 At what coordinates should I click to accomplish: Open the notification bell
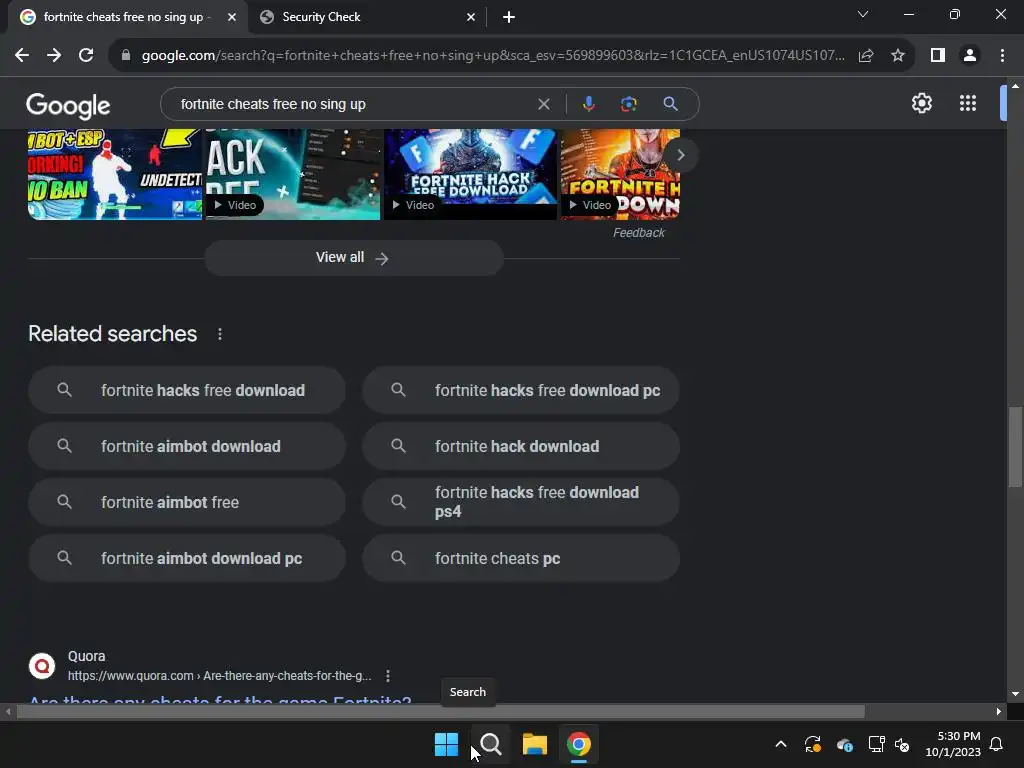pos(997,744)
